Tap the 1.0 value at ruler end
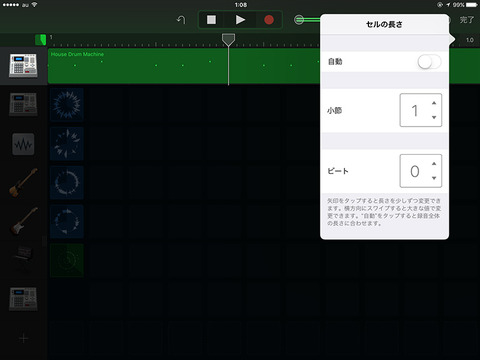Image resolution: width=480 pixels, height=360 pixels. (470, 40)
